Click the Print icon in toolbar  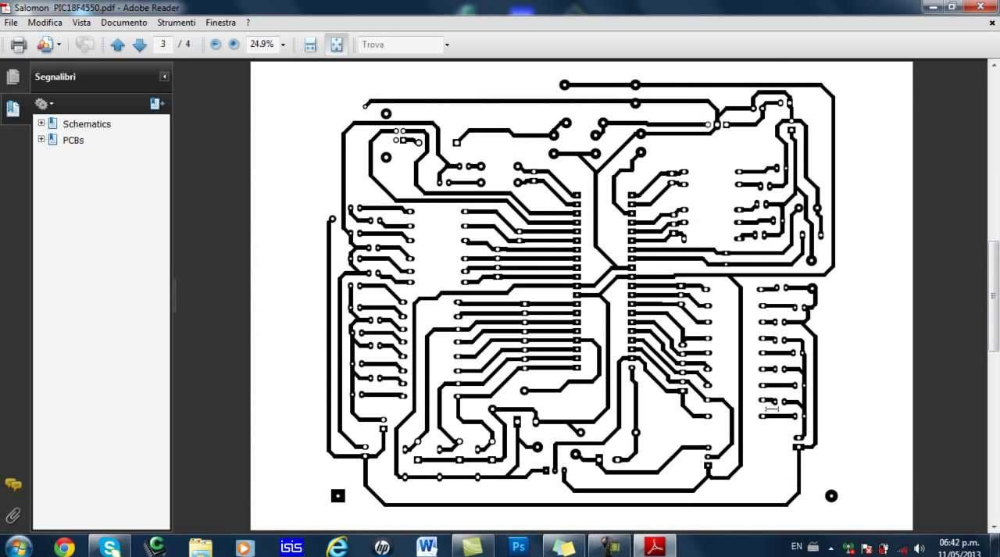(18, 45)
